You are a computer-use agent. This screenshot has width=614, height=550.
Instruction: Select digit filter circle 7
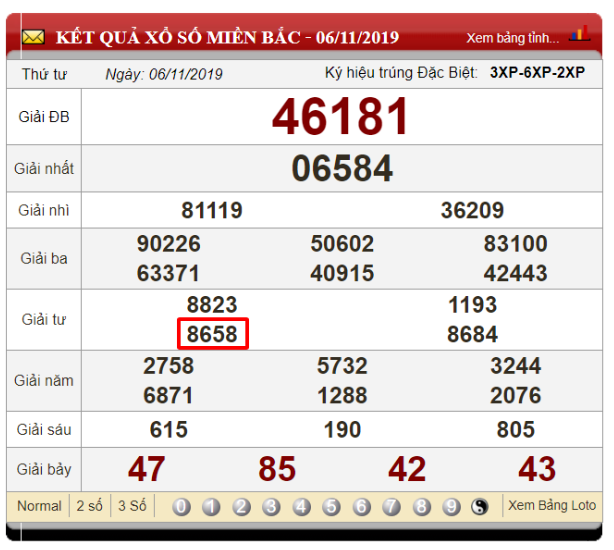(x=391, y=507)
